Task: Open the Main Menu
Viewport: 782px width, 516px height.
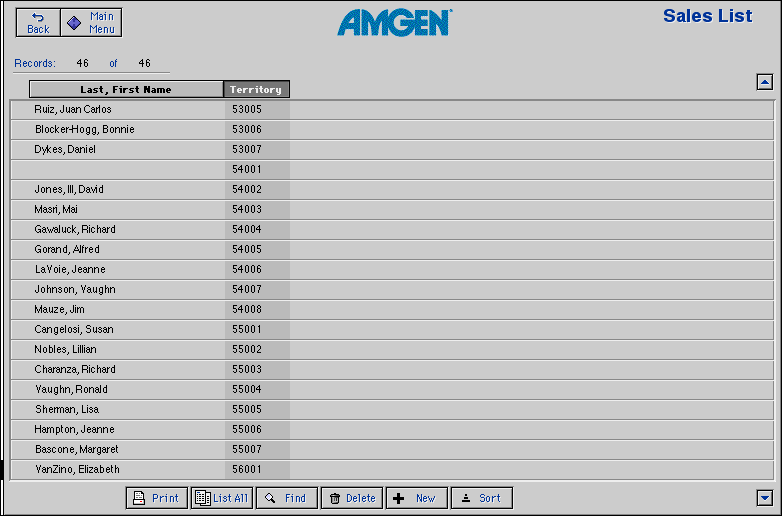Action: (91, 23)
